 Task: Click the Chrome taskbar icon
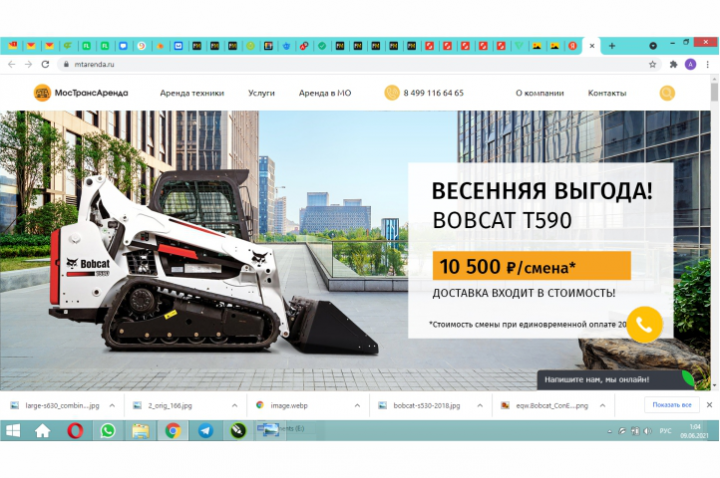coord(173,431)
